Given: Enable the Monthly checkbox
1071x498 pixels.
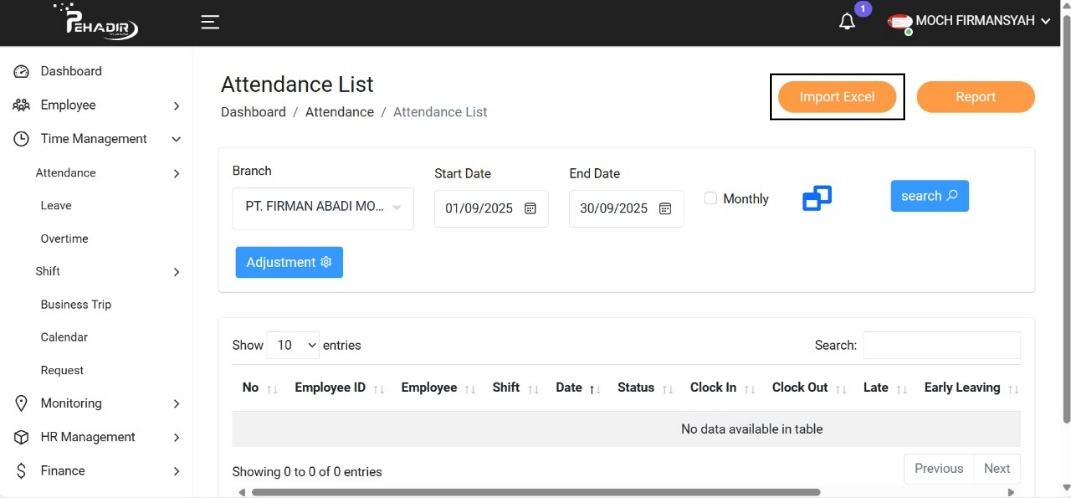Looking at the screenshot, I should tap(711, 199).
